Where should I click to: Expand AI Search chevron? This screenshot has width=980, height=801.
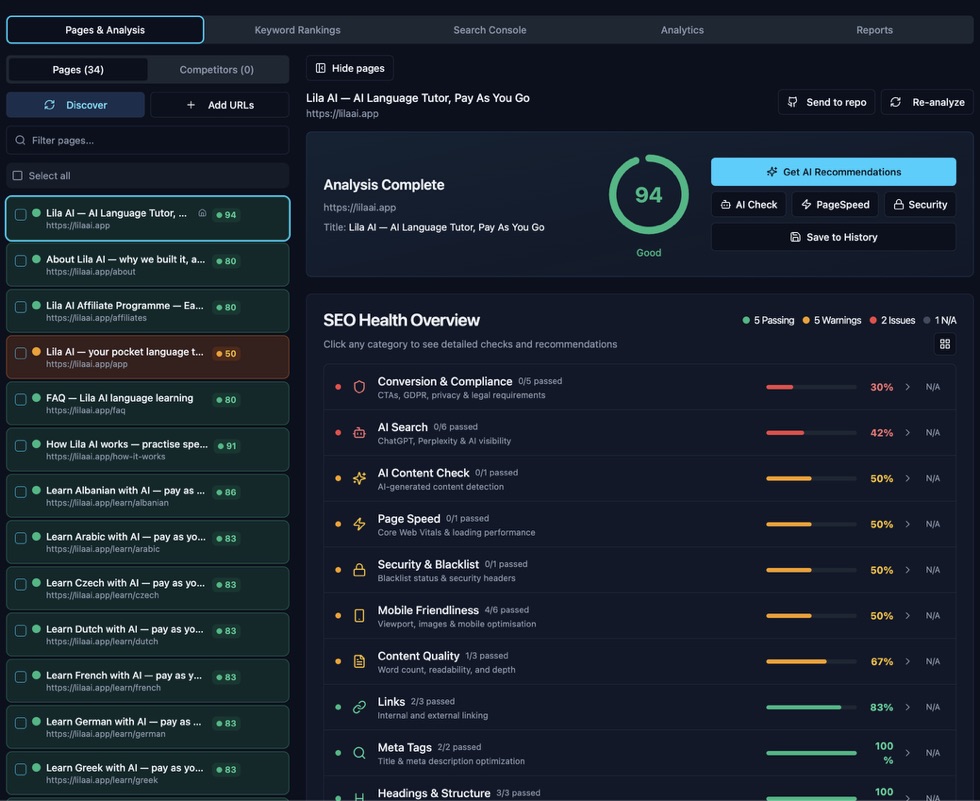point(908,432)
